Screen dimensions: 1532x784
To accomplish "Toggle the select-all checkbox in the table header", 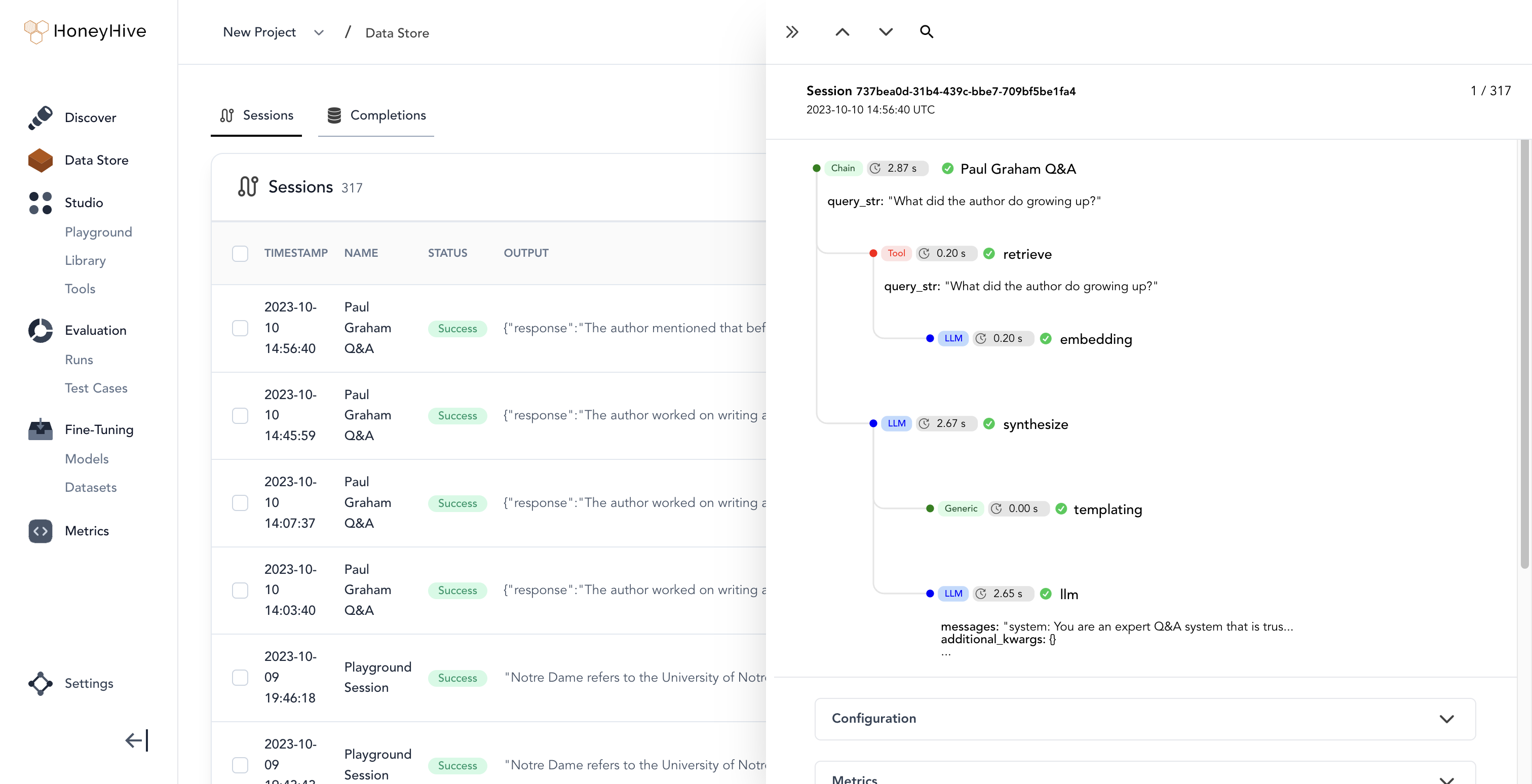I will 240,253.
